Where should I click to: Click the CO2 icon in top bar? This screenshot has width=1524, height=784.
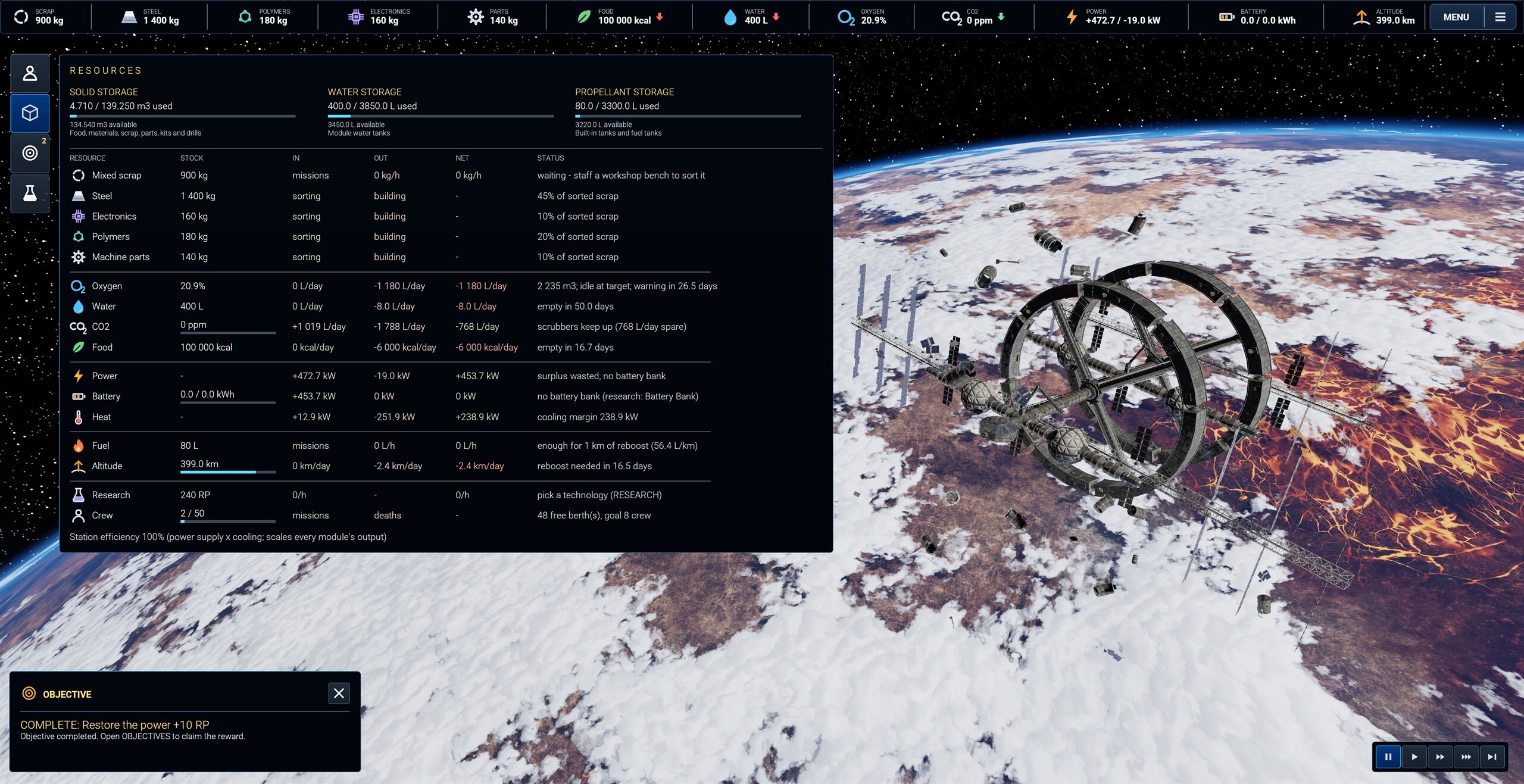pos(951,17)
